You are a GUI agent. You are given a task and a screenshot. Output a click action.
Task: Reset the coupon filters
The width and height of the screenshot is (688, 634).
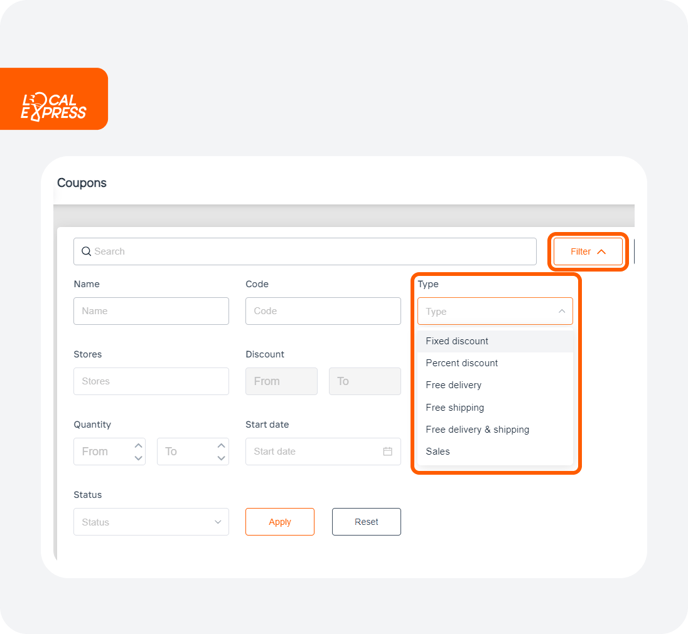(366, 522)
